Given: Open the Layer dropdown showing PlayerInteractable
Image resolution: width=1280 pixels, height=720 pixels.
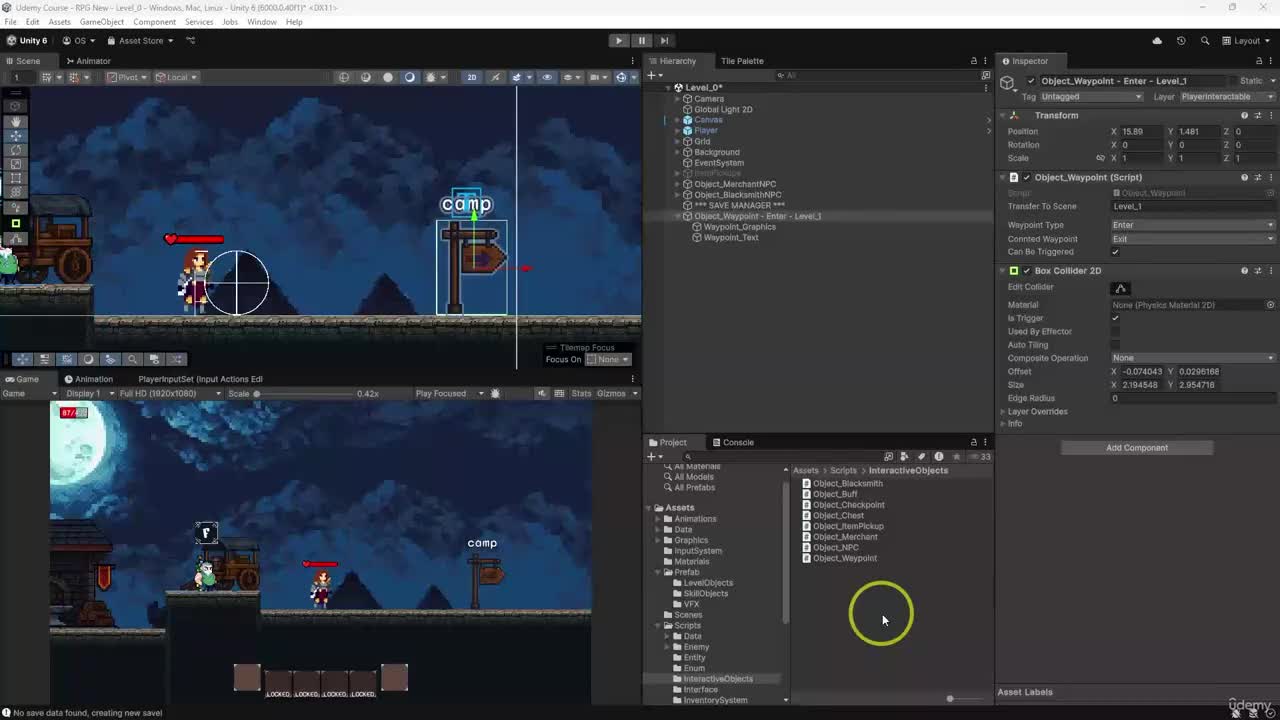Looking at the screenshot, I should tap(1228, 97).
